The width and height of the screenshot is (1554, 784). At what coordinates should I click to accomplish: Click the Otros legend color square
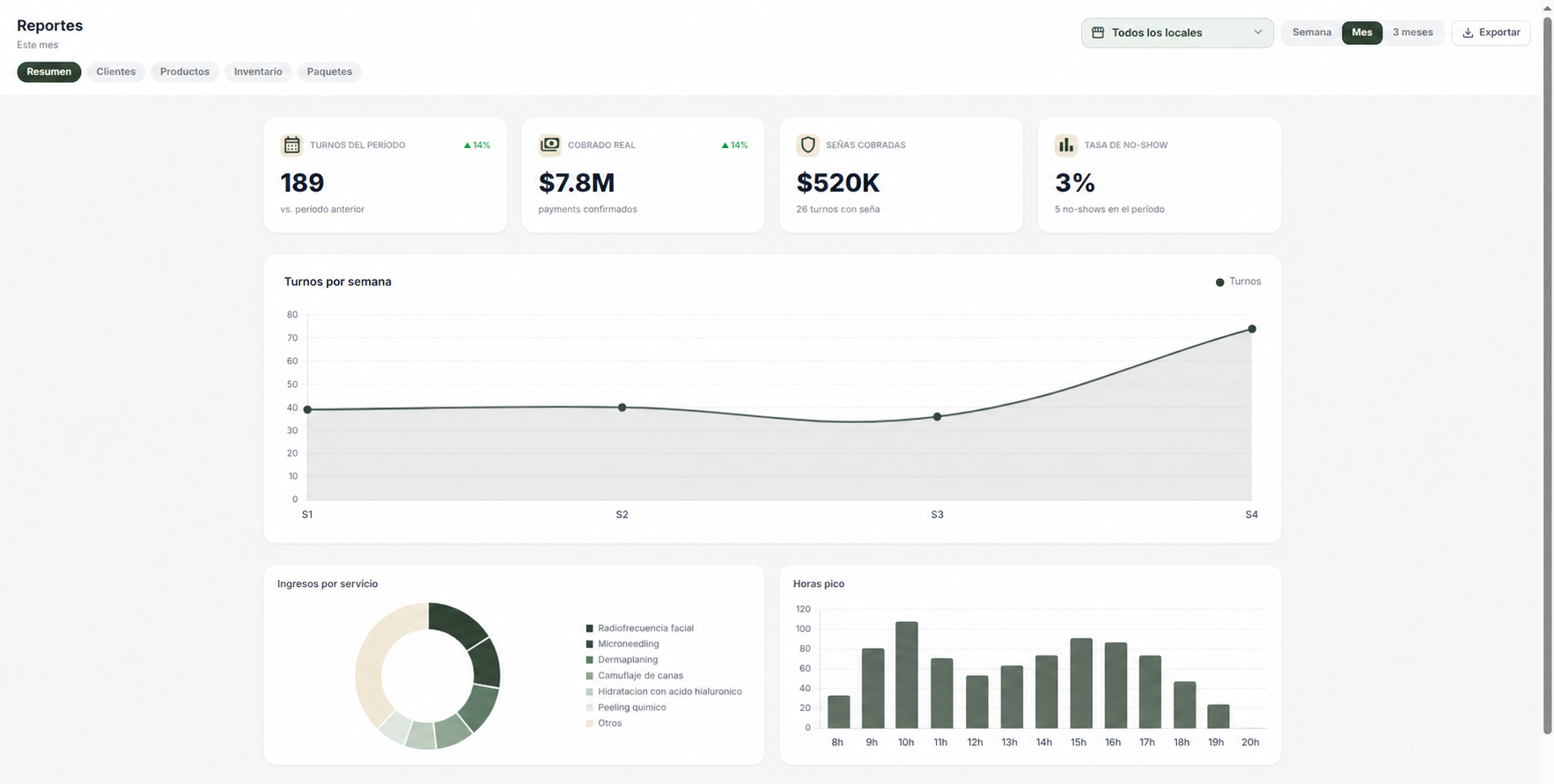coord(590,723)
